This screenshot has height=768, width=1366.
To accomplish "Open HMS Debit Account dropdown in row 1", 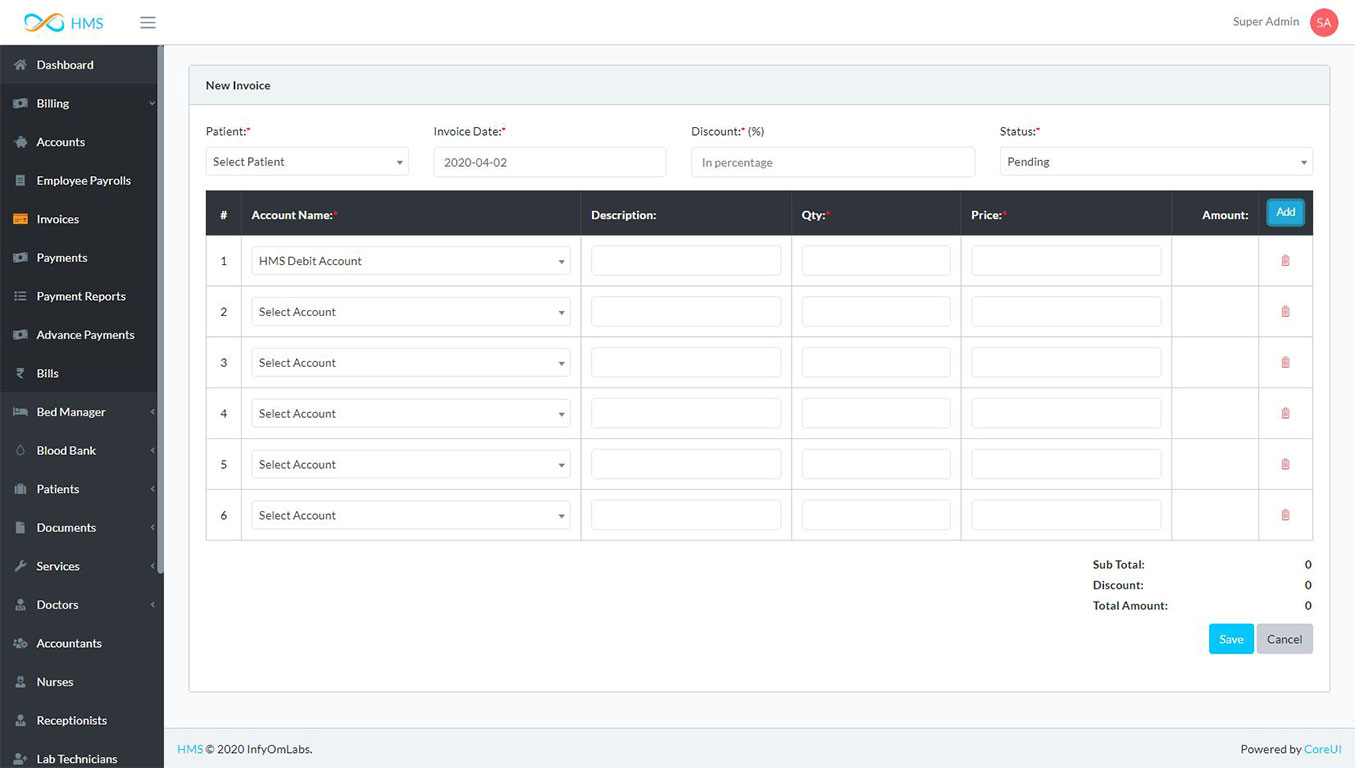I will (410, 261).
